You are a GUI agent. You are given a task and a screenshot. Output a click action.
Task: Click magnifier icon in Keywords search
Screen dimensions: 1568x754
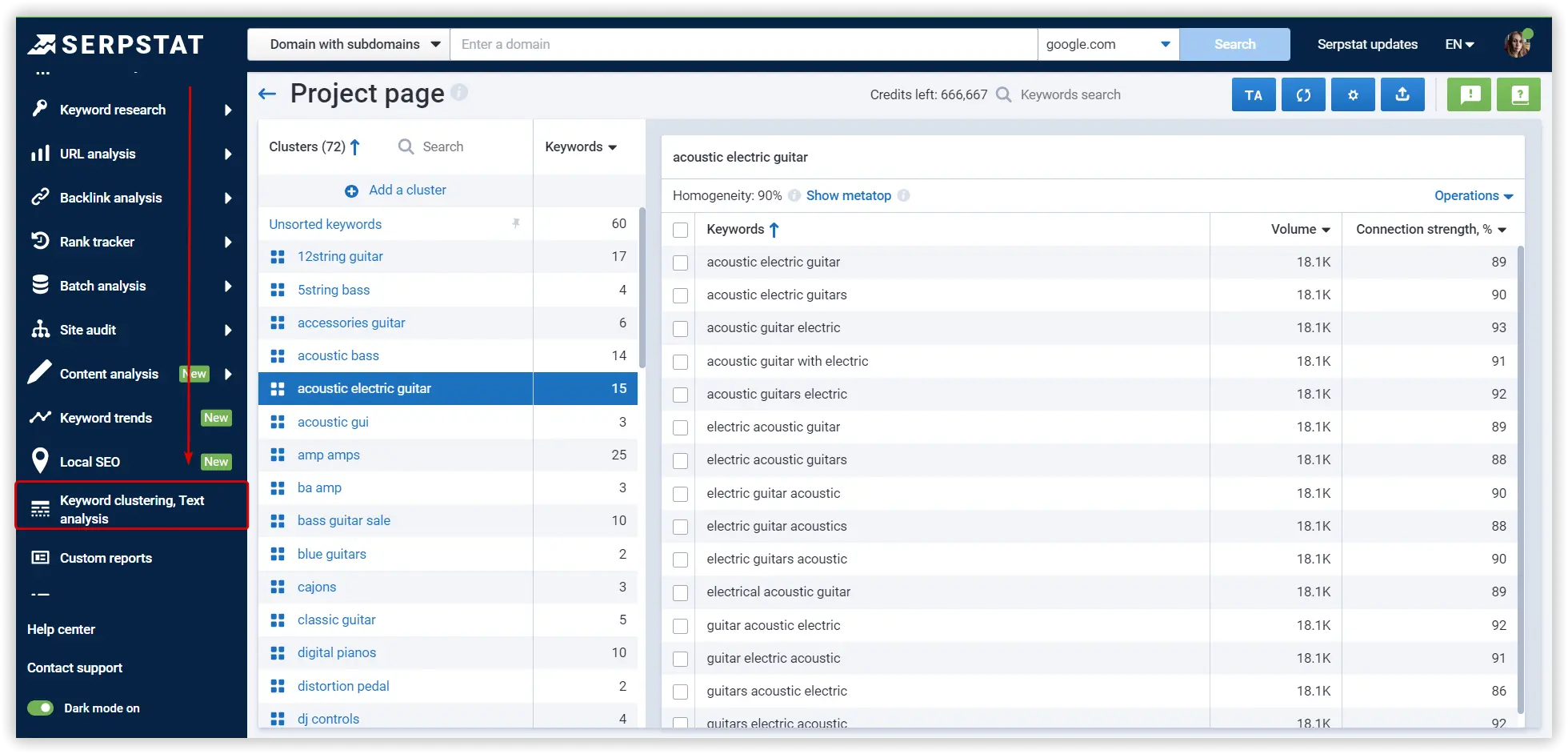coord(1003,94)
